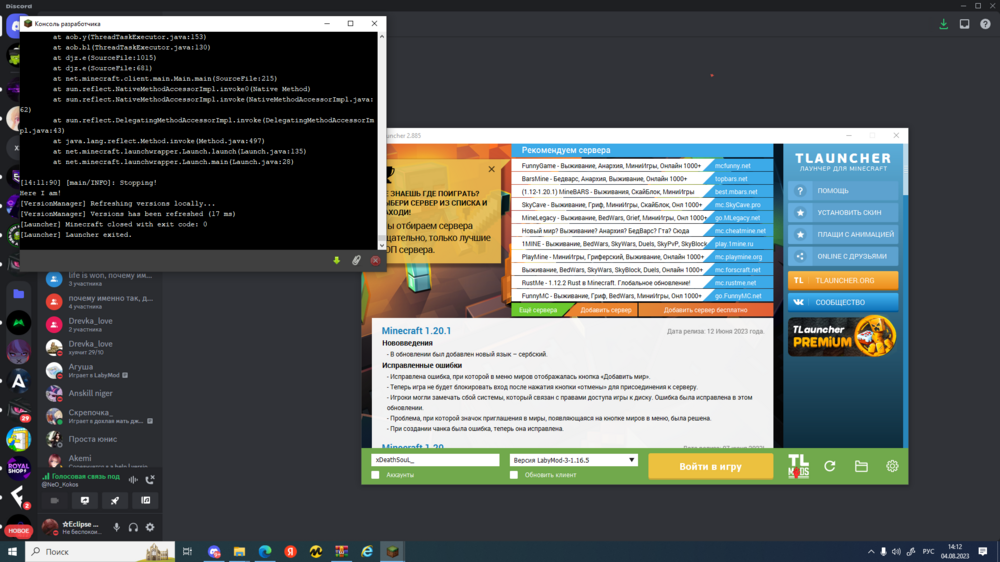Image resolution: width=1000 pixels, height=562 pixels.
Task: Click server address mc.SkyCave.pro
Action: pyautogui.click(x=738, y=205)
